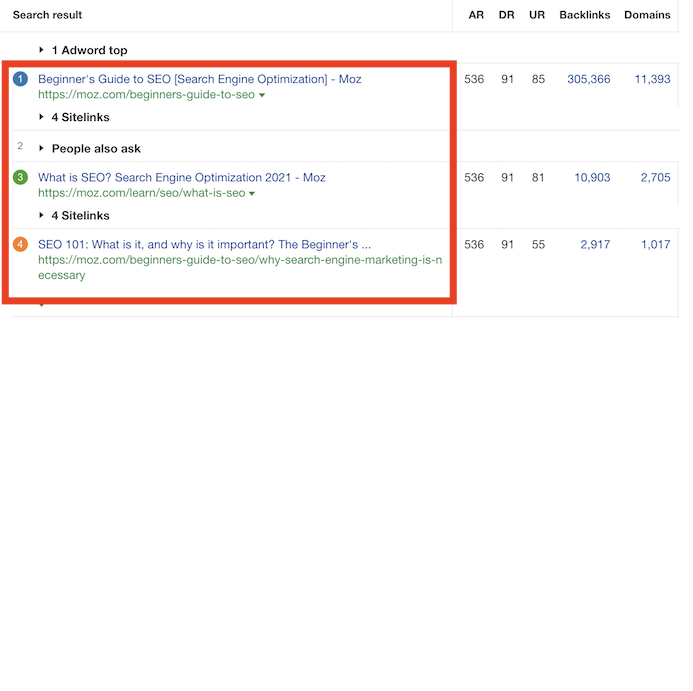693x691 pixels.
Task: Select UR value 85 in first row
Action: (538, 79)
